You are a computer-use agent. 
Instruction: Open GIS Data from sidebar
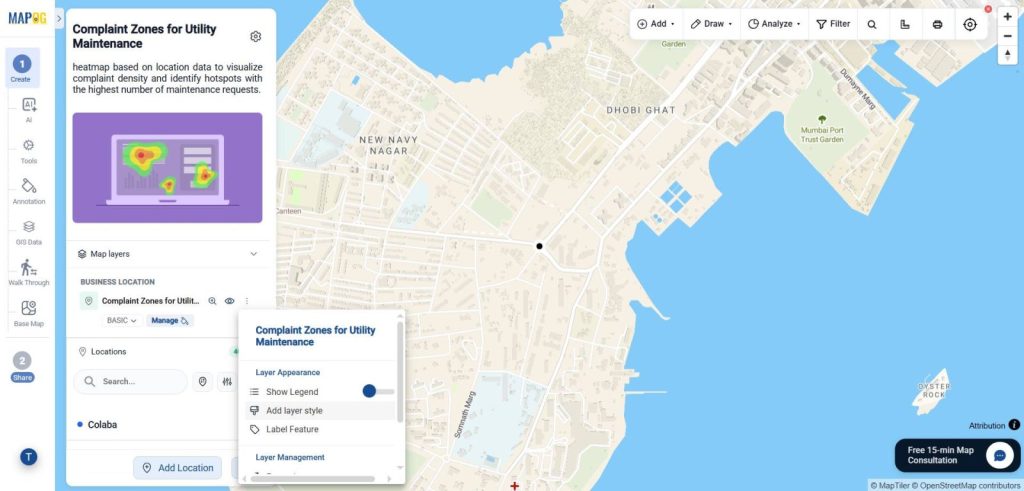click(x=29, y=232)
